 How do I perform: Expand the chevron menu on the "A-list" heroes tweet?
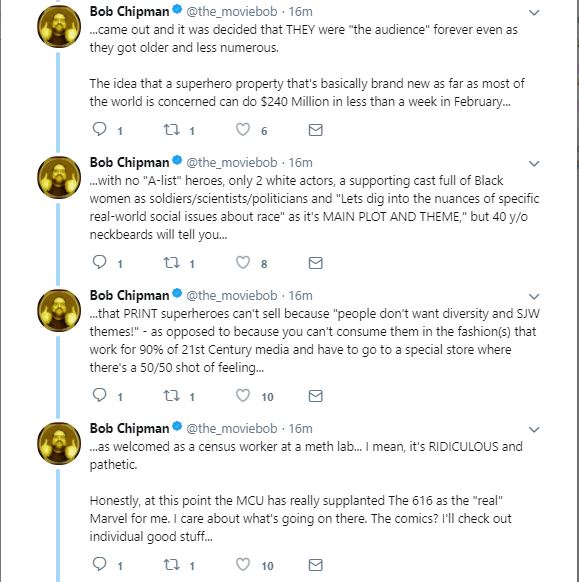(534, 164)
